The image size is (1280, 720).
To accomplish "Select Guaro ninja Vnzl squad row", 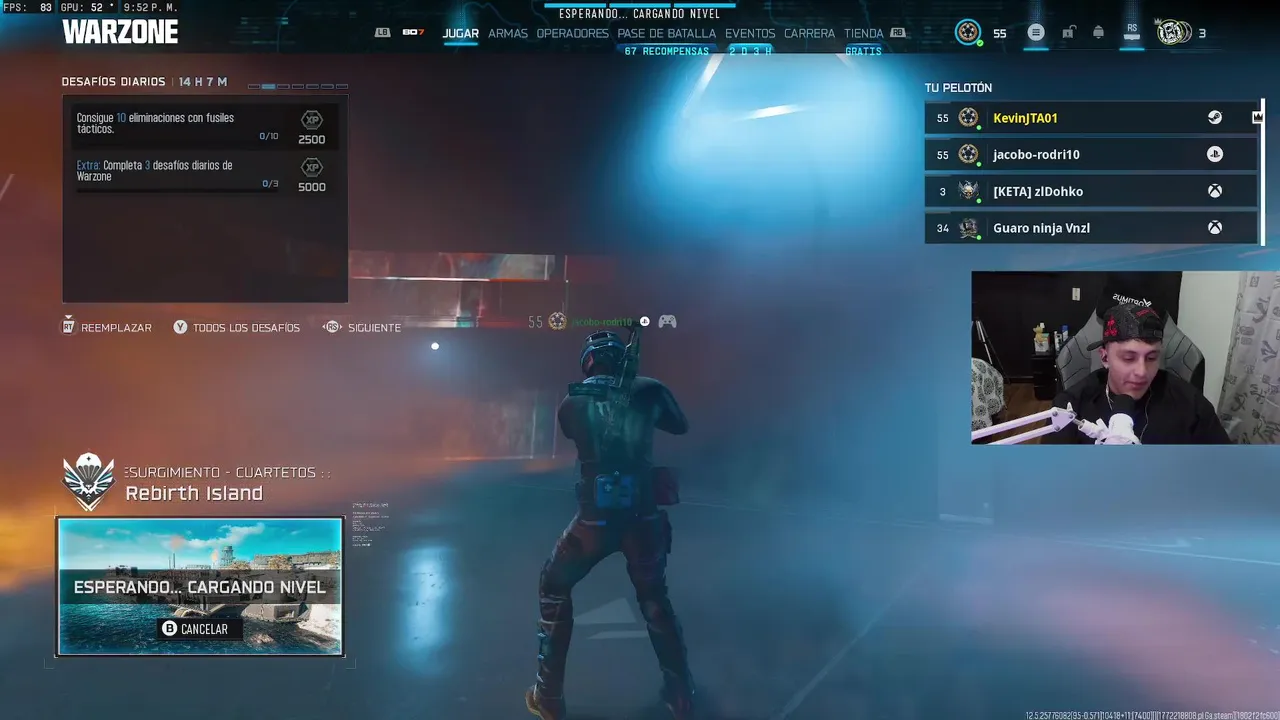I will 1091,228.
